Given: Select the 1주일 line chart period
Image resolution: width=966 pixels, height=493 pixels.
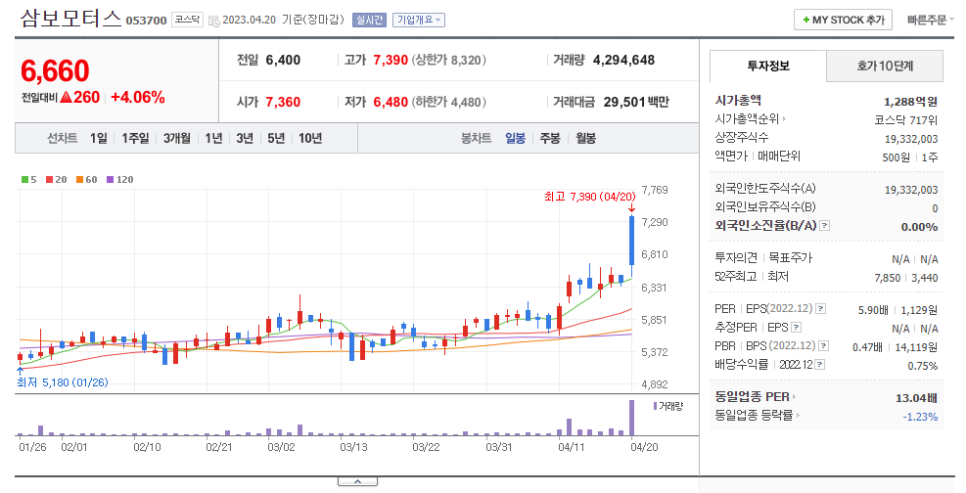Looking at the screenshot, I should (x=135, y=138).
